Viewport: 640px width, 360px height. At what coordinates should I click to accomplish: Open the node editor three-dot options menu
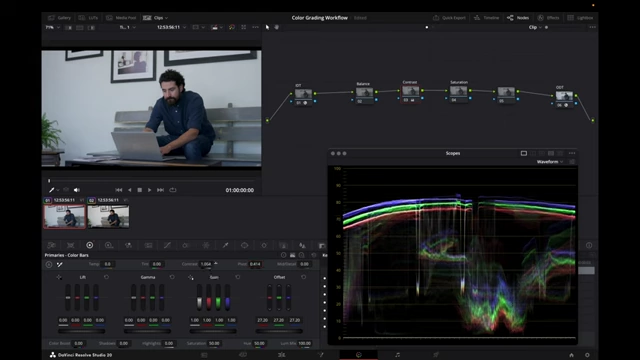point(592,27)
